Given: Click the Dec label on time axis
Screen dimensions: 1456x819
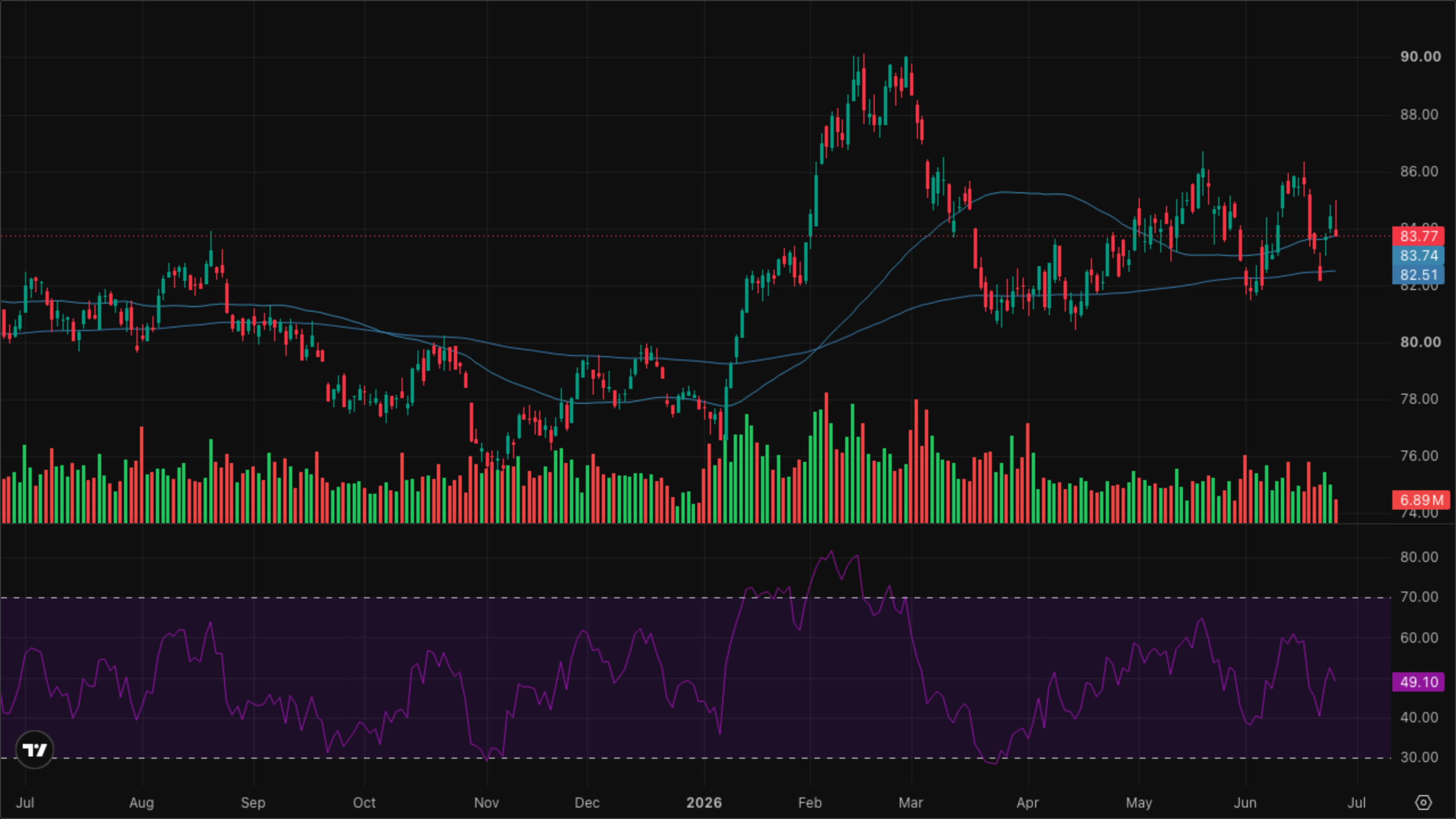Looking at the screenshot, I should 587,803.
